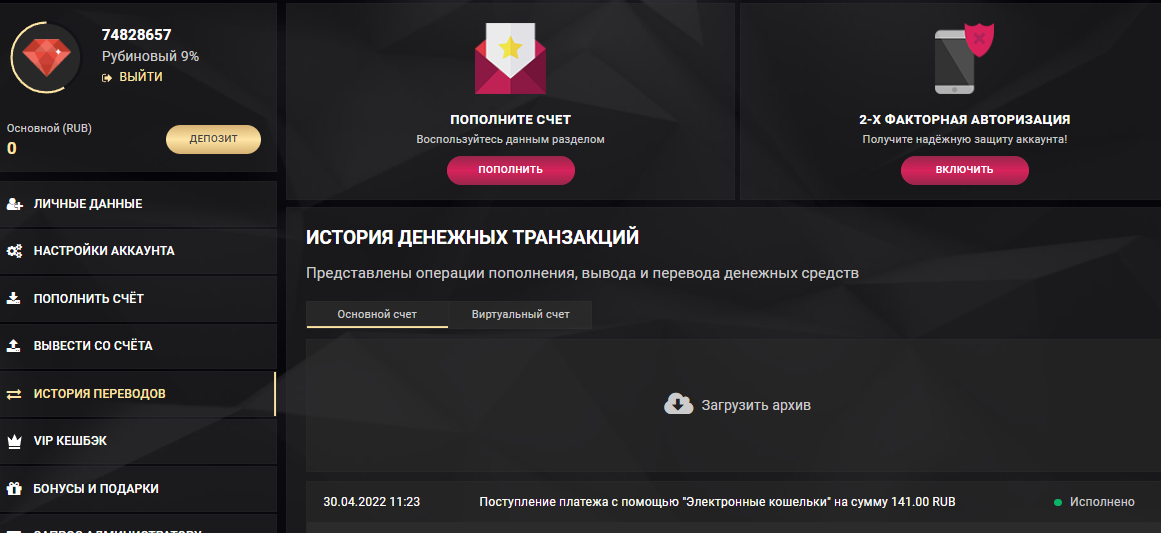Screen dimensions: 1161x533
Task: Enable two-factor auth with ВКЛЮЧИТЬ button
Action: point(965,170)
